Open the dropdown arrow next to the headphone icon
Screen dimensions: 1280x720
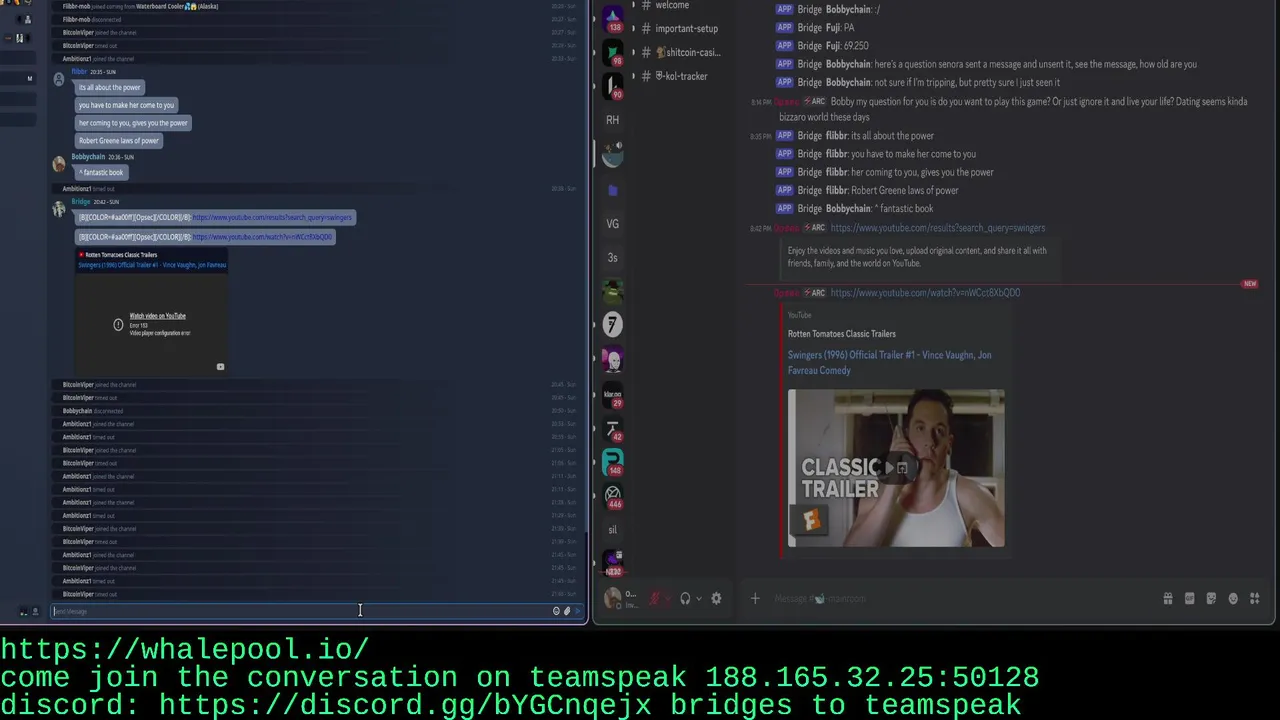click(698, 599)
